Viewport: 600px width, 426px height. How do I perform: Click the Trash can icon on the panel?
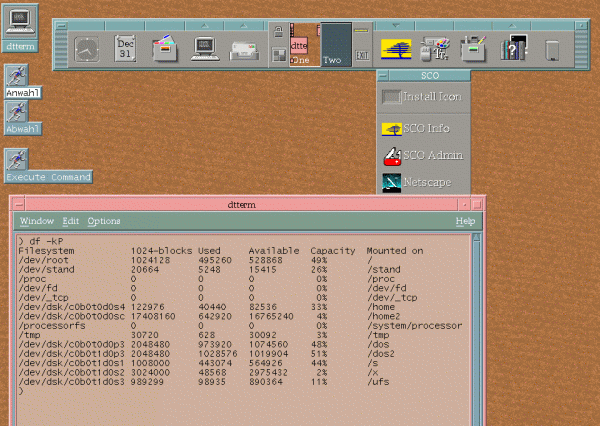[551, 48]
